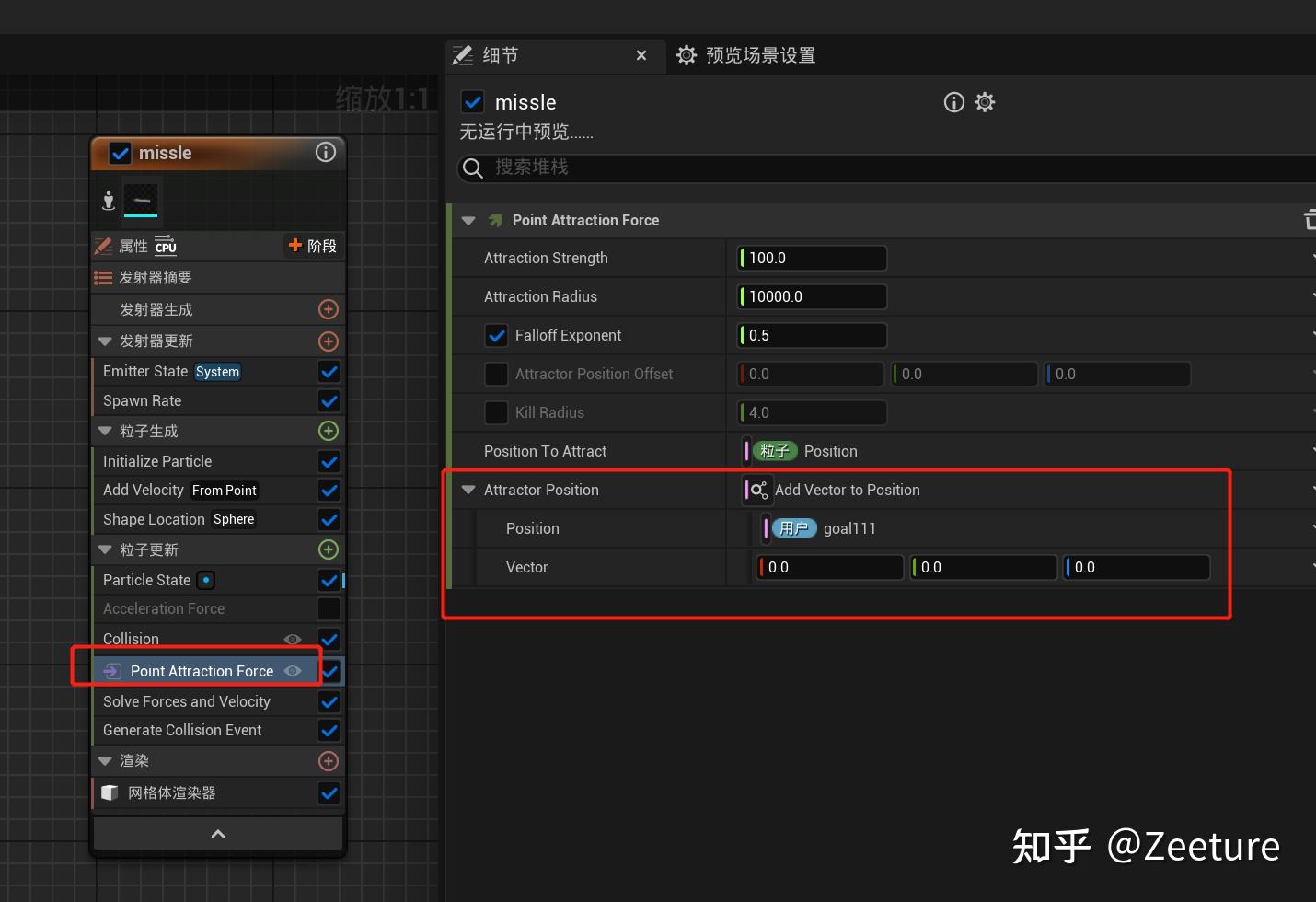1316x902 pixels.
Task: Click the emitter thumbnail in missle node
Action: click(x=141, y=200)
